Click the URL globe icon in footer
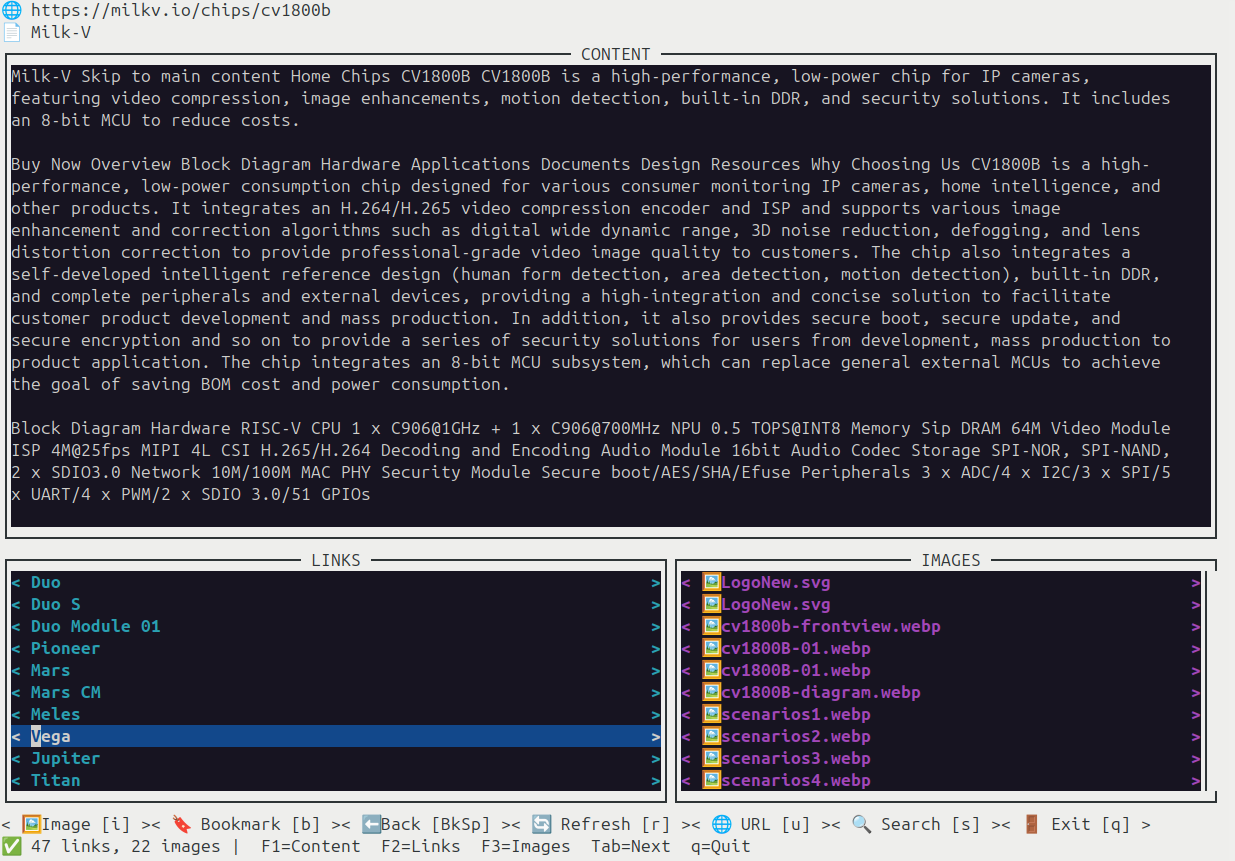The height and width of the screenshot is (861, 1235). [x=721, y=825]
